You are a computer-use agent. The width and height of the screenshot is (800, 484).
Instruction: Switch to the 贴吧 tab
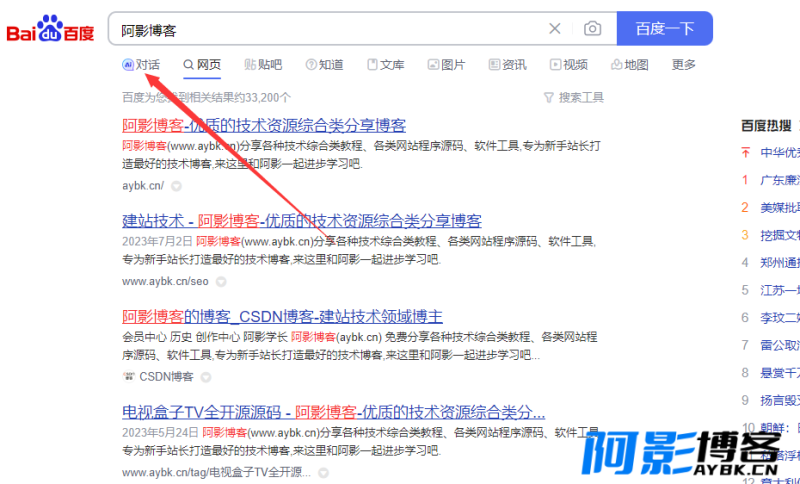(x=263, y=65)
